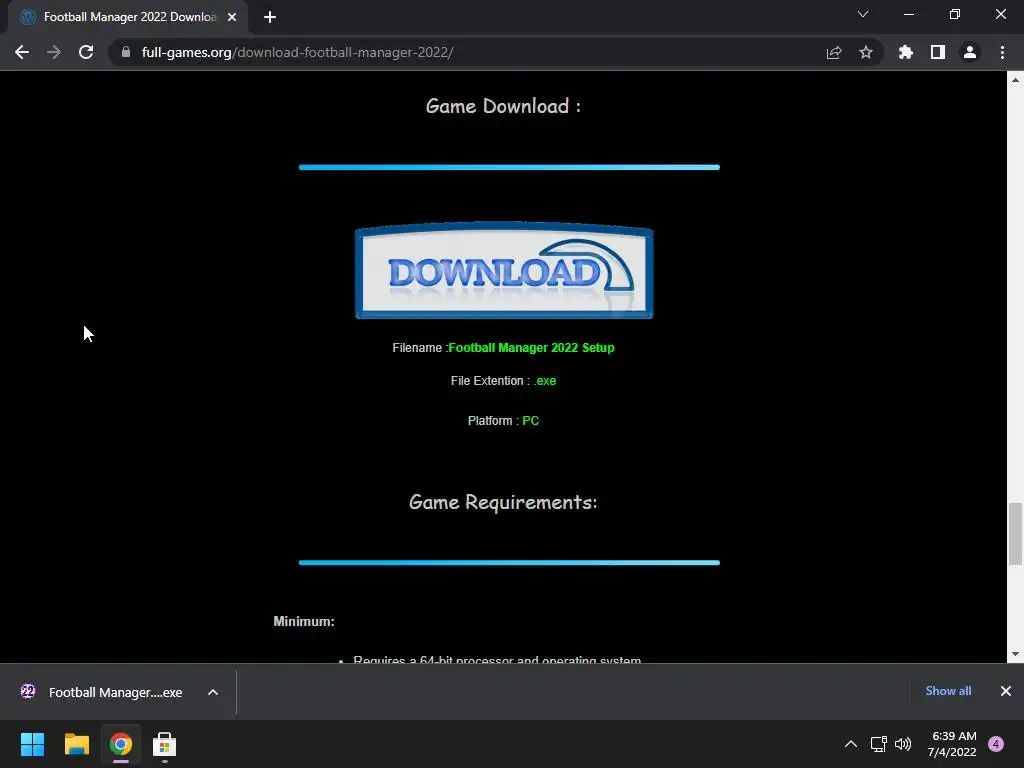This screenshot has width=1024, height=768.
Task: Share this page via share icon
Action: tap(834, 52)
